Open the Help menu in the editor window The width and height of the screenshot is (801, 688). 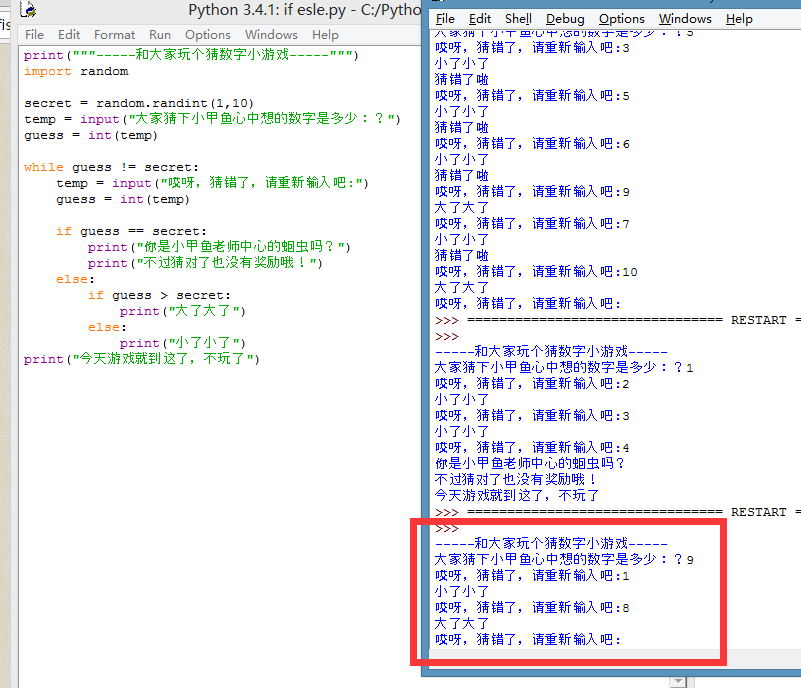(x=324, y=34)
